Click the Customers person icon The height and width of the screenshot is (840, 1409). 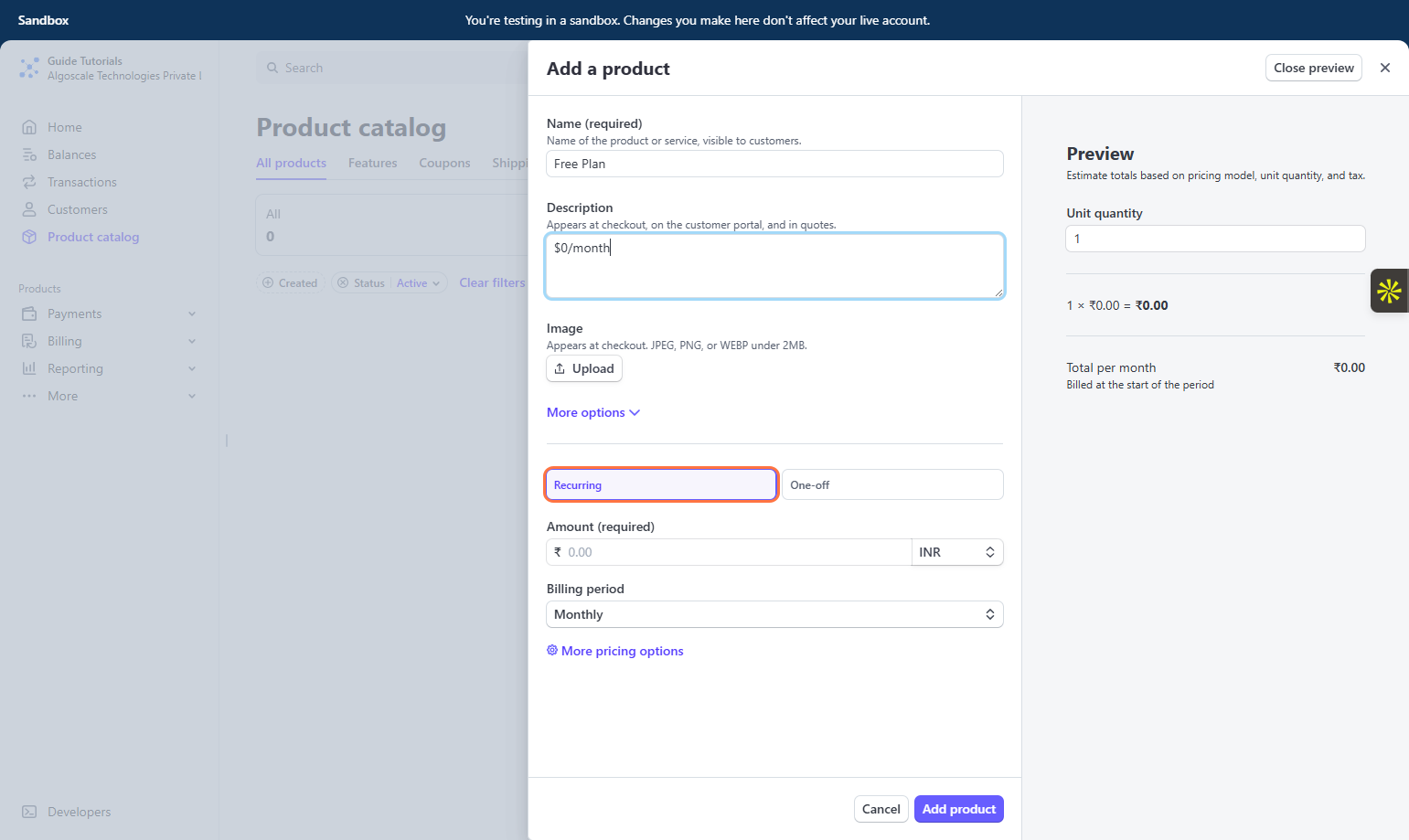tap(29, 209)
